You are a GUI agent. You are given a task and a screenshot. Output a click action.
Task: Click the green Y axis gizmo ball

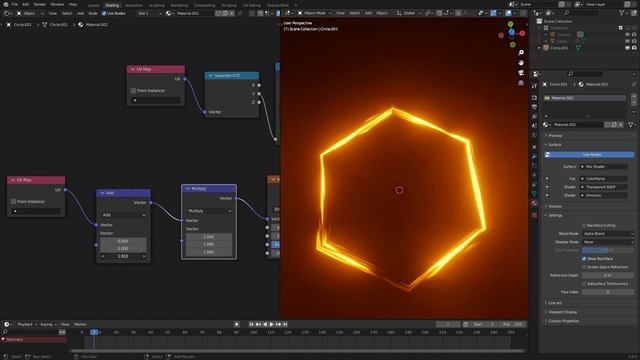(510, 24)
